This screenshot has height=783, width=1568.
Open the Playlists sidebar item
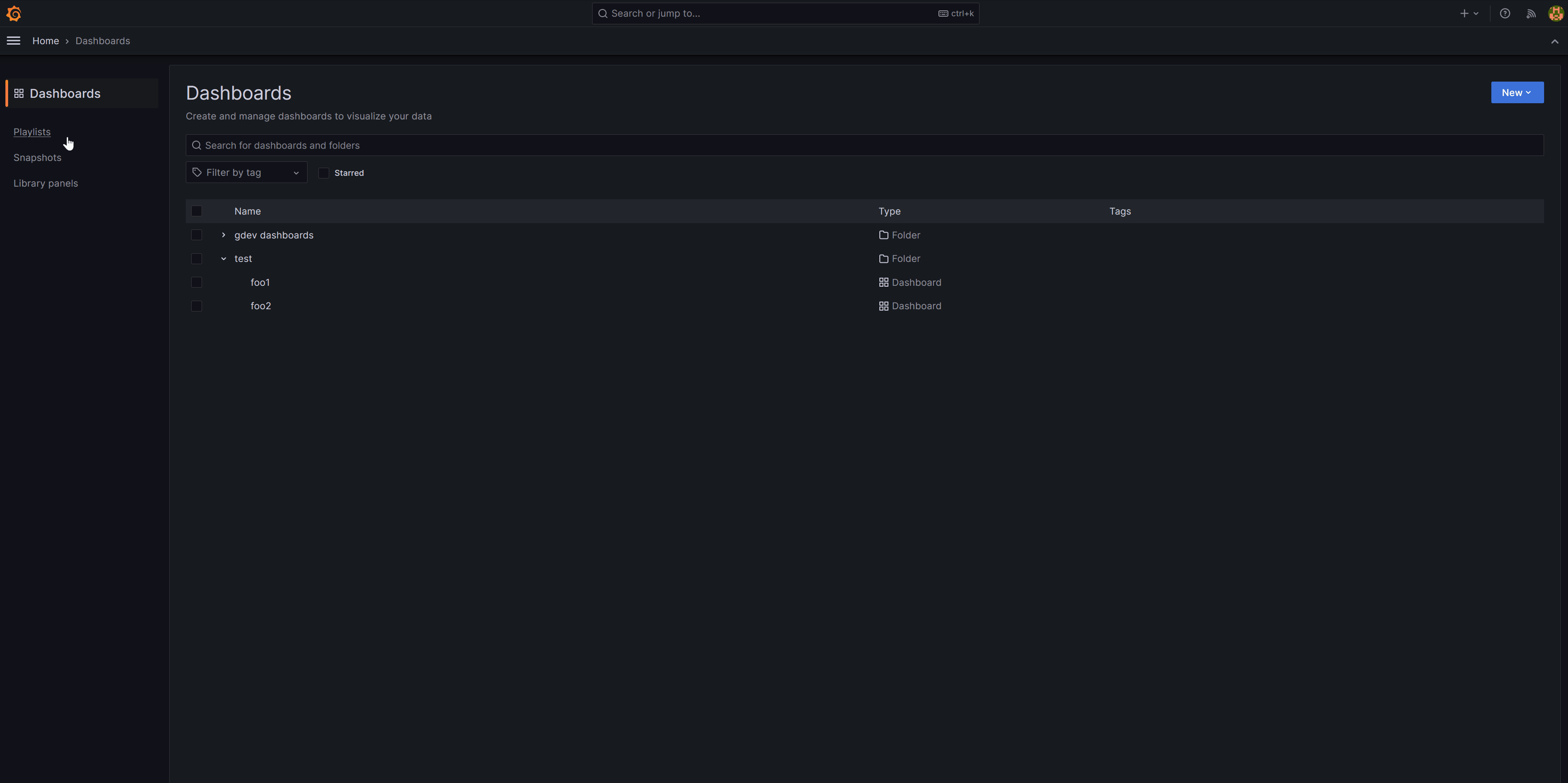point(32,132)
